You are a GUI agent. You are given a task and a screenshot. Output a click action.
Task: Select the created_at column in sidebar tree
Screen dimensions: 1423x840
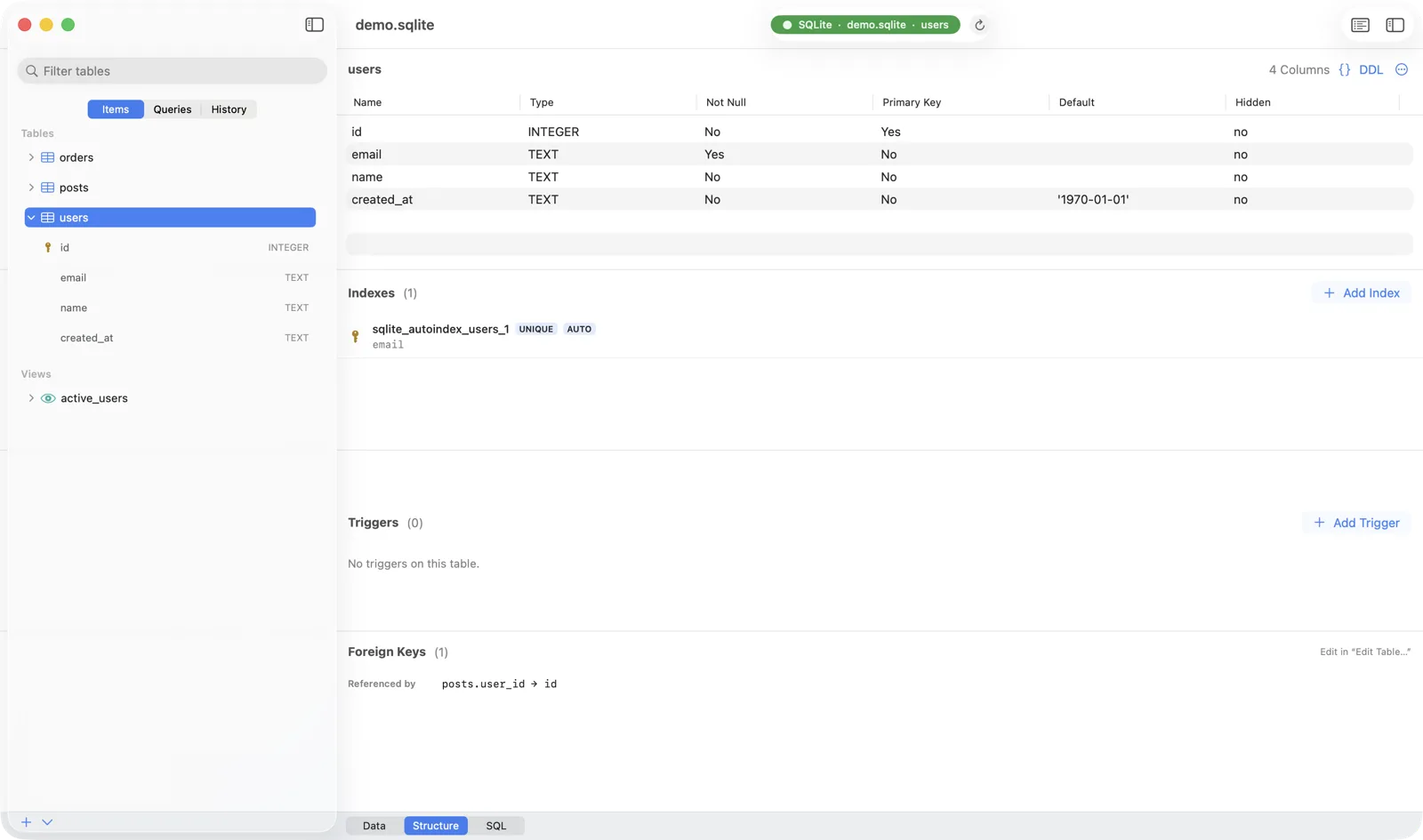[x=171, y=339]
